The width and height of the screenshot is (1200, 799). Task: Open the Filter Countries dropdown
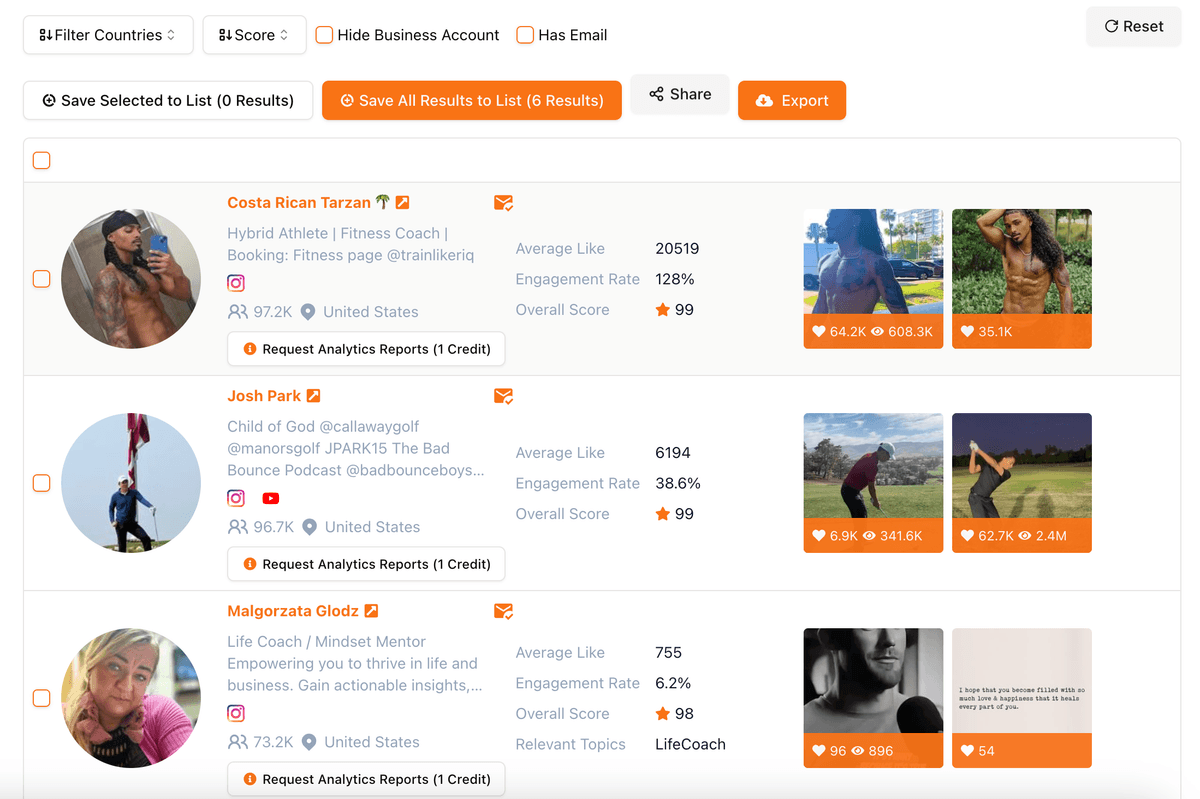[x=107, y=34]
